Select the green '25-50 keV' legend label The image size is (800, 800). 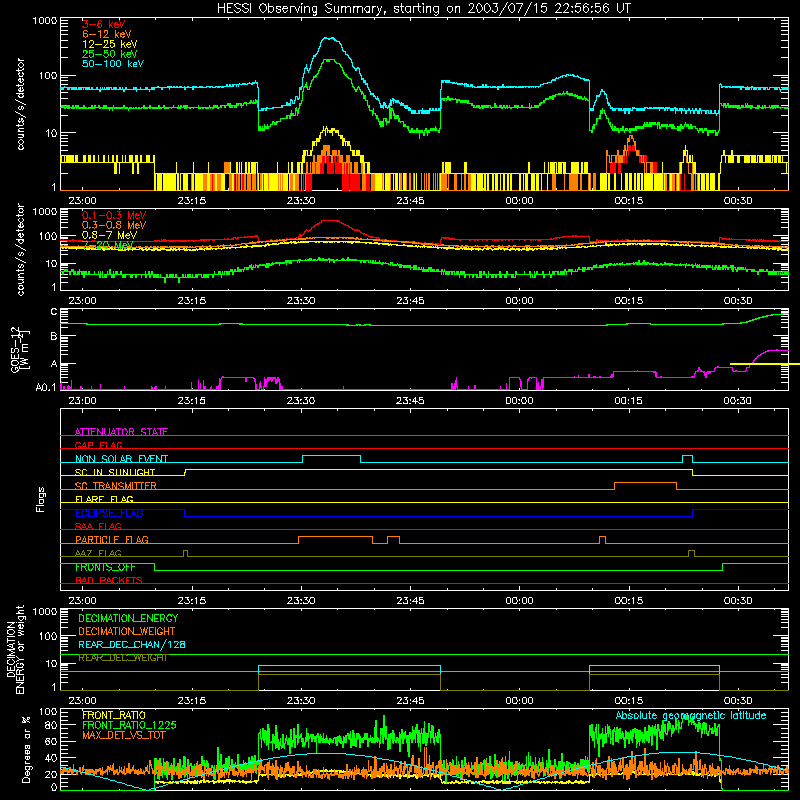click(110, 54)
